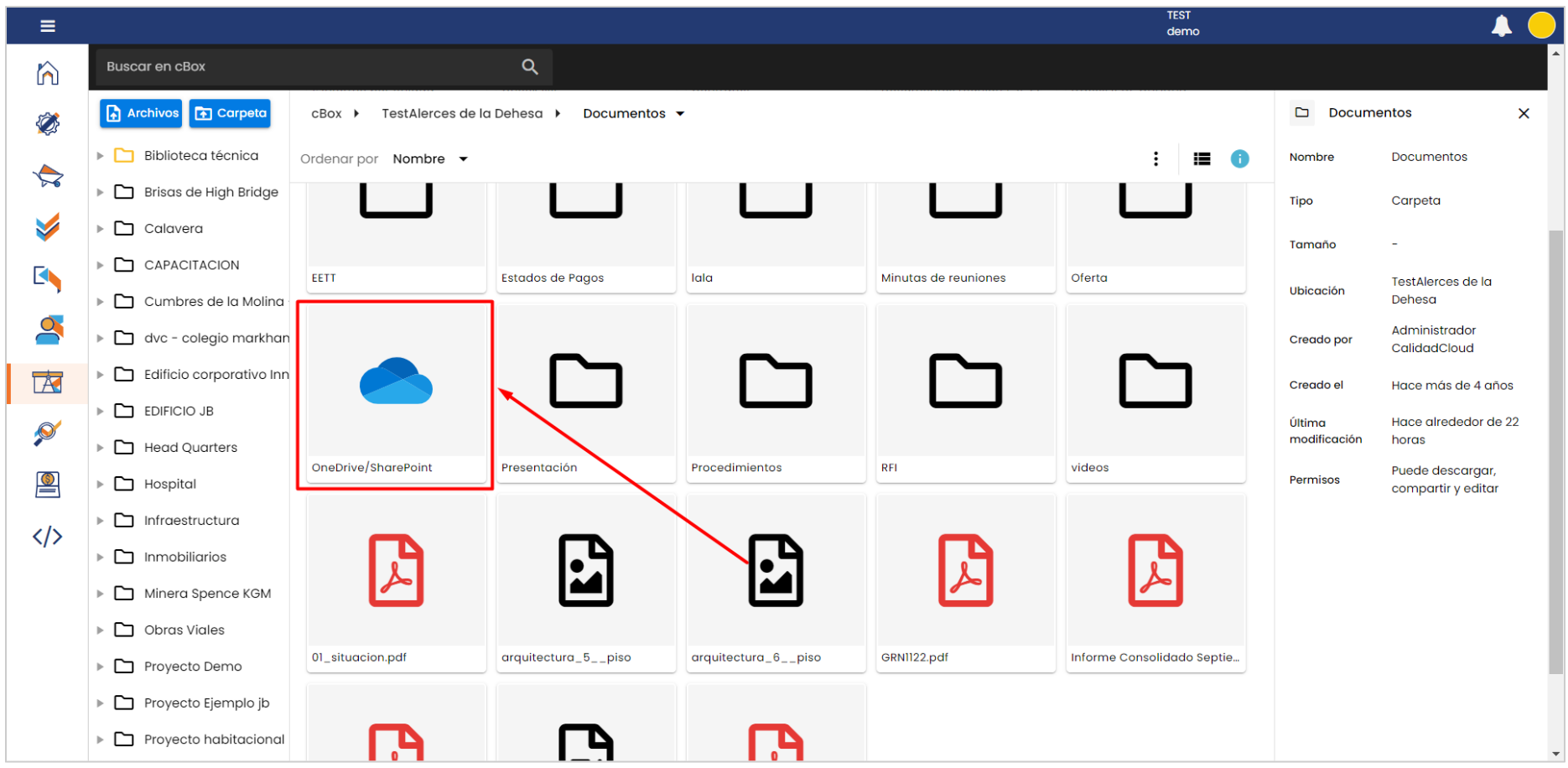Open the Estados de Pagos folder card

[586, 238]
